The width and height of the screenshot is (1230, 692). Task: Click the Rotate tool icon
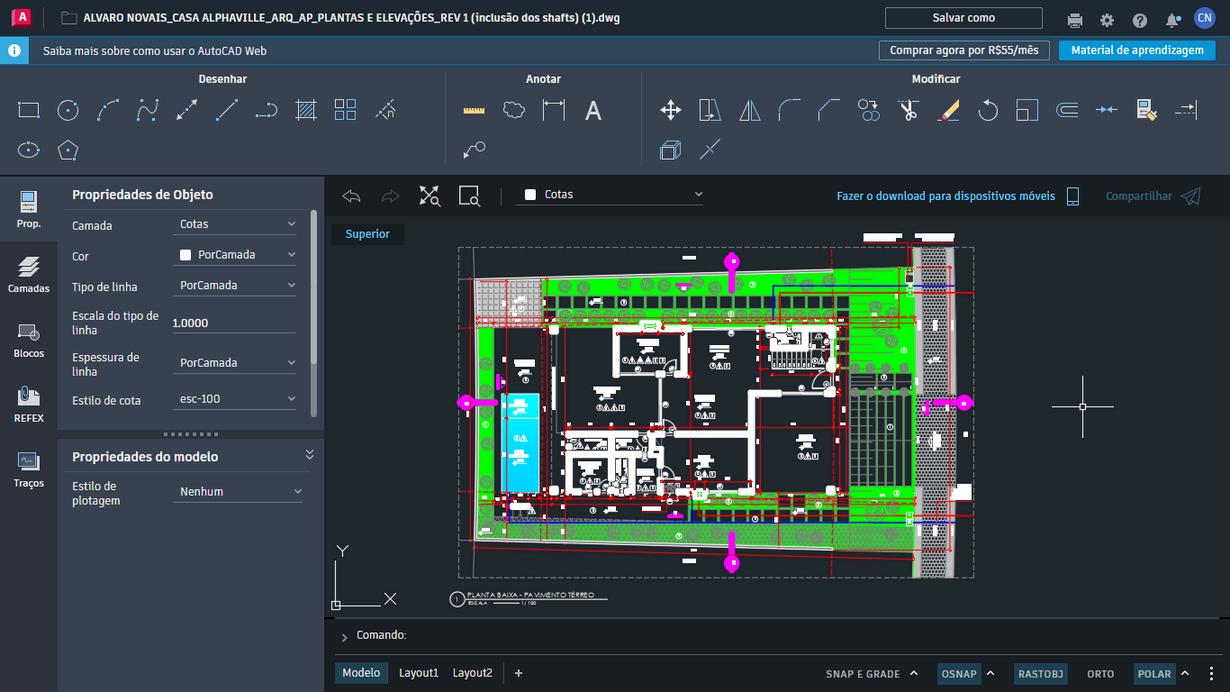(x=988, y=111)
